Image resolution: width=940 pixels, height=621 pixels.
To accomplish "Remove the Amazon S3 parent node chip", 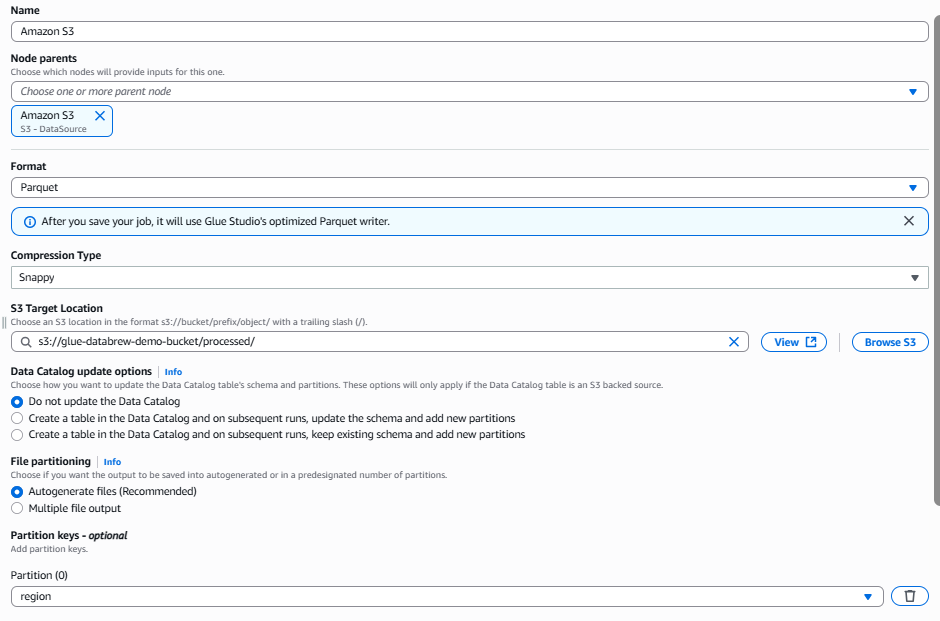I will (99, 116).
